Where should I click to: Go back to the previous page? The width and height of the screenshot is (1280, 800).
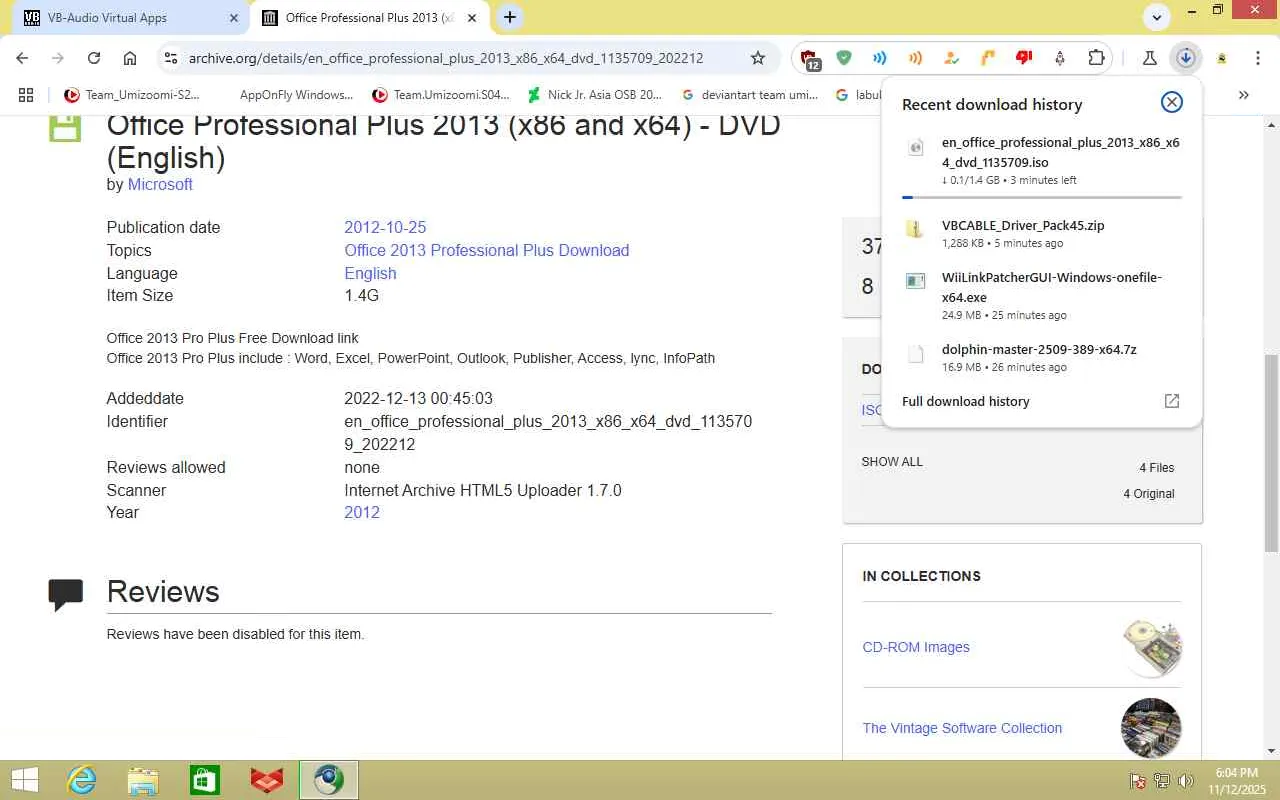pos(22,58)
